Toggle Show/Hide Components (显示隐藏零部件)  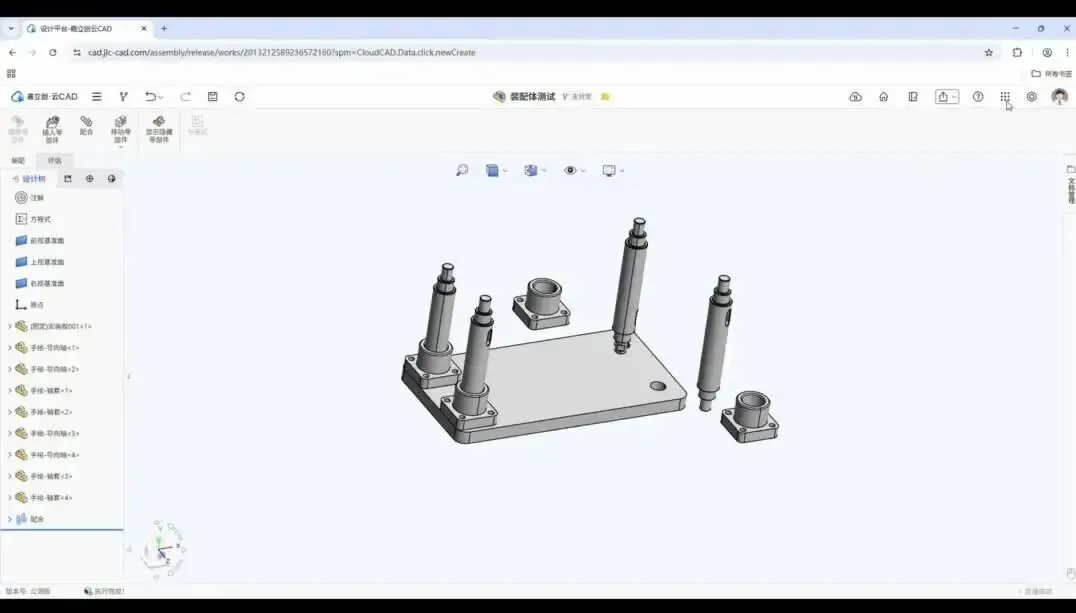[159, 128]
